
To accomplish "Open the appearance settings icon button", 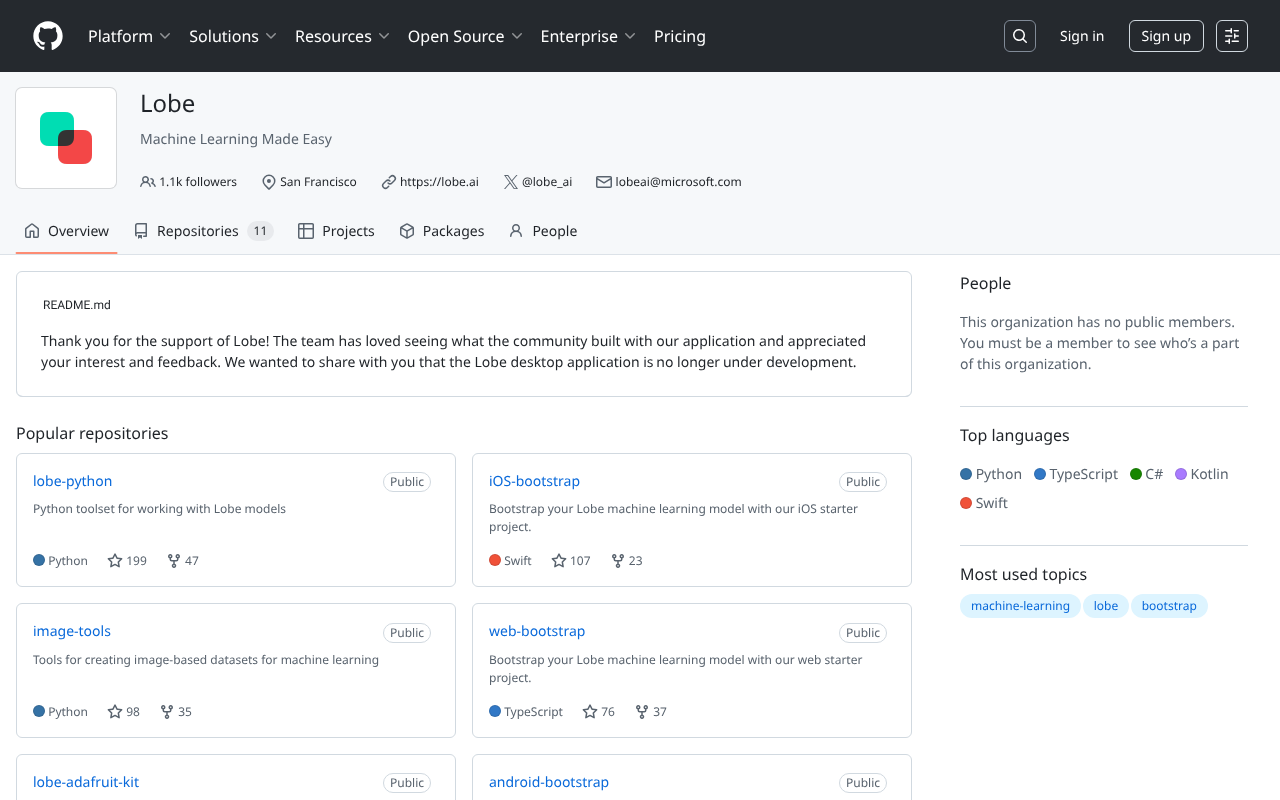I will (1231, 36).
